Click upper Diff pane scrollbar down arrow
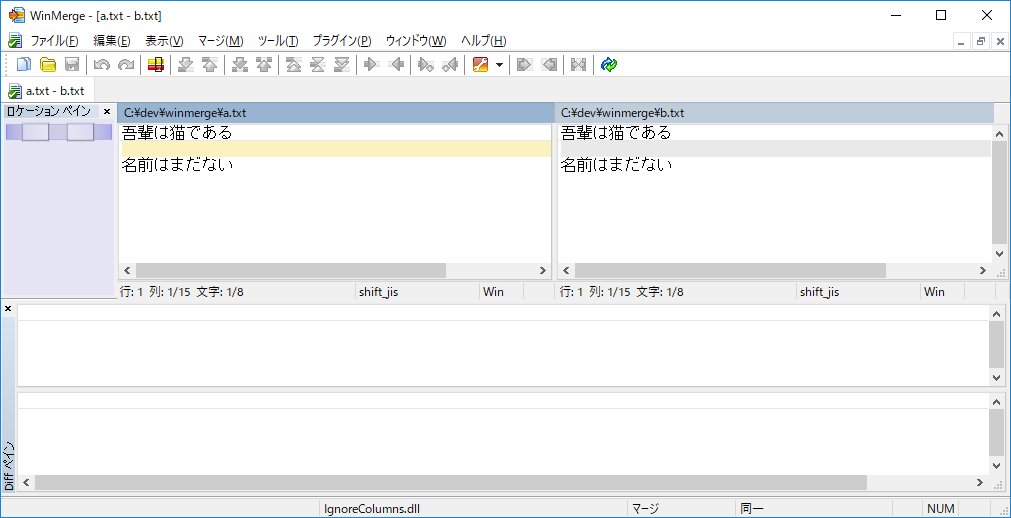 point(997,377)
